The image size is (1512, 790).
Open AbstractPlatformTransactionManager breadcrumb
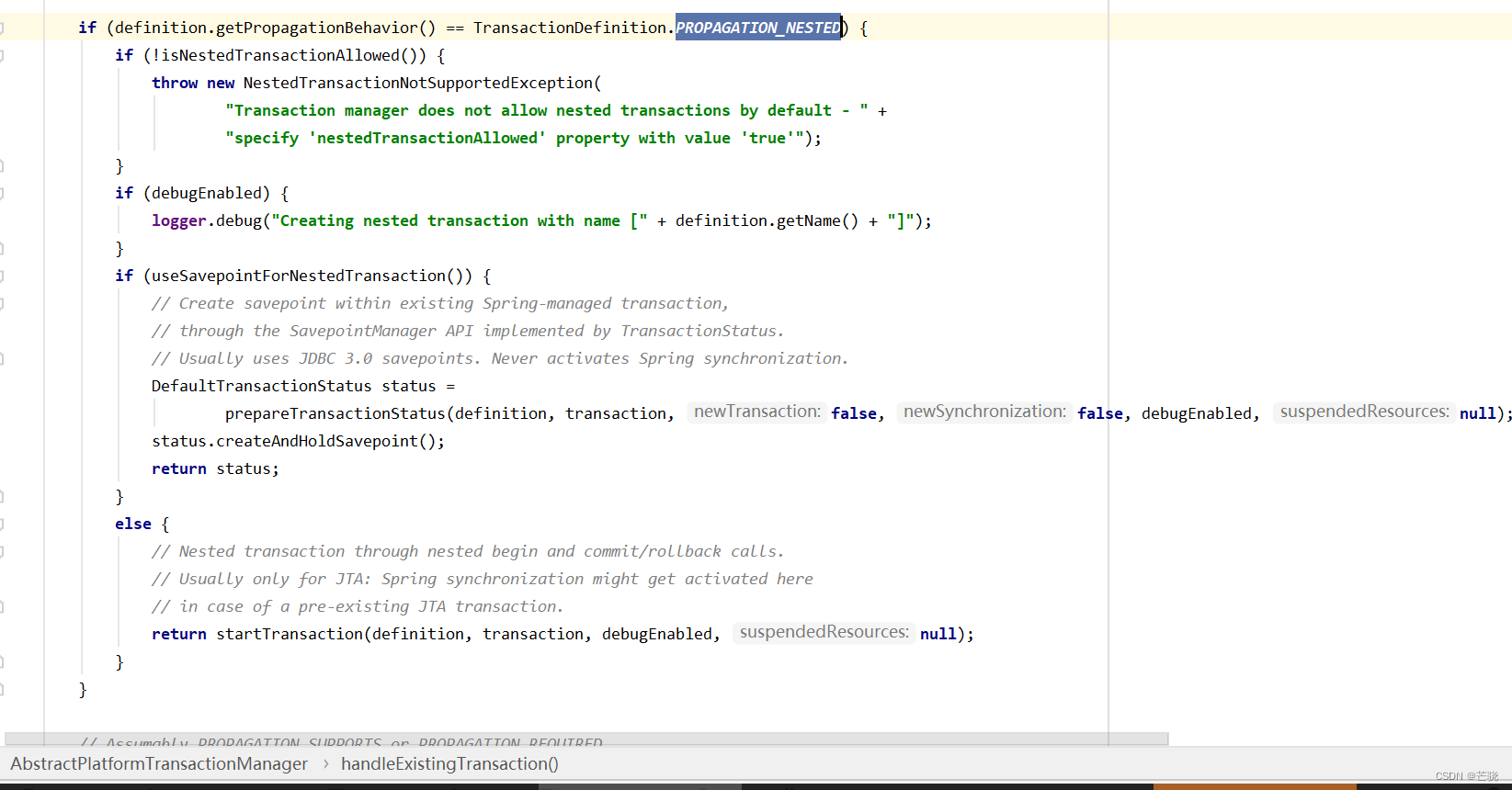[159, 763]
